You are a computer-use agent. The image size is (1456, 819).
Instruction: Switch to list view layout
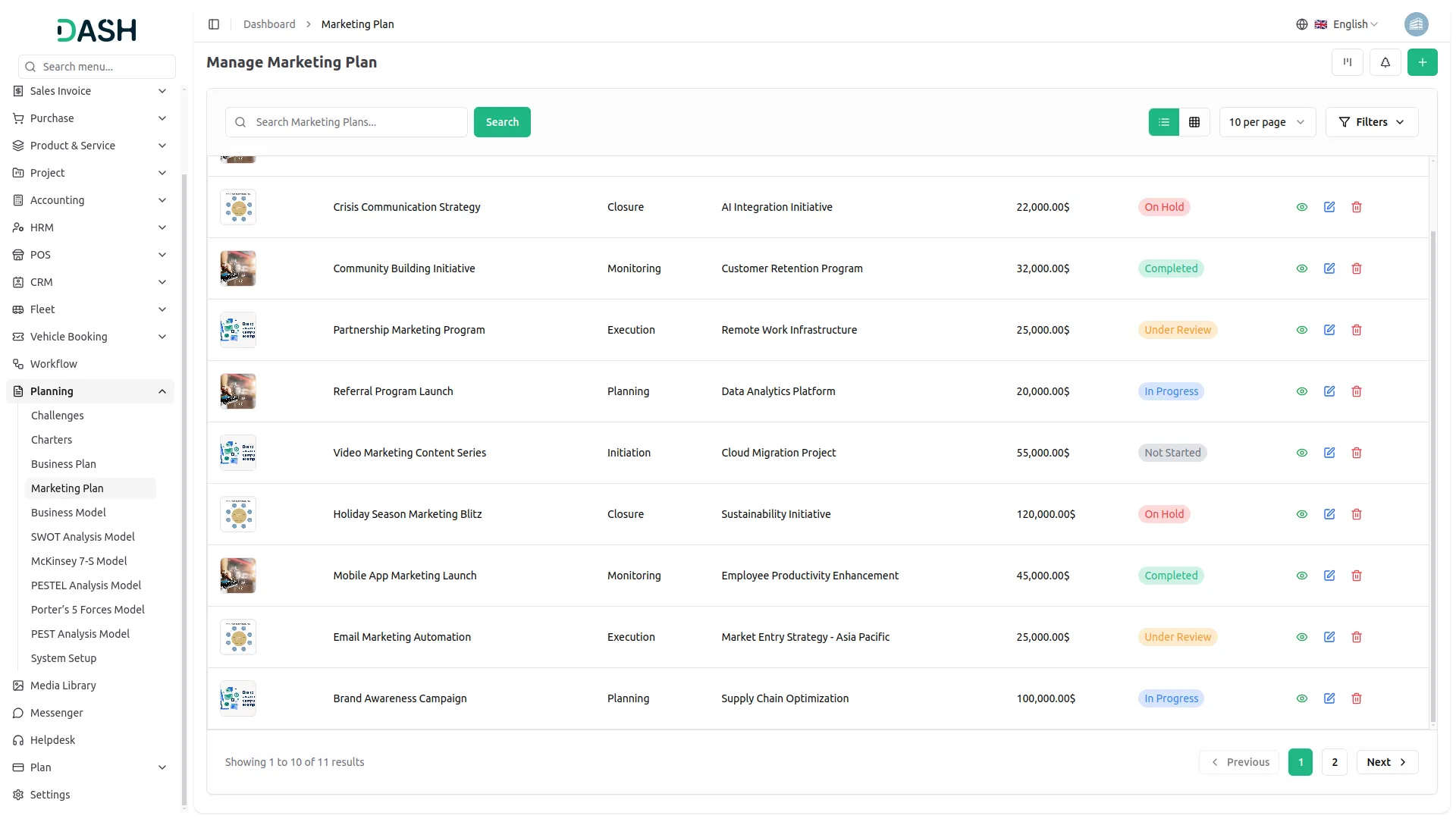(1163, 122)
